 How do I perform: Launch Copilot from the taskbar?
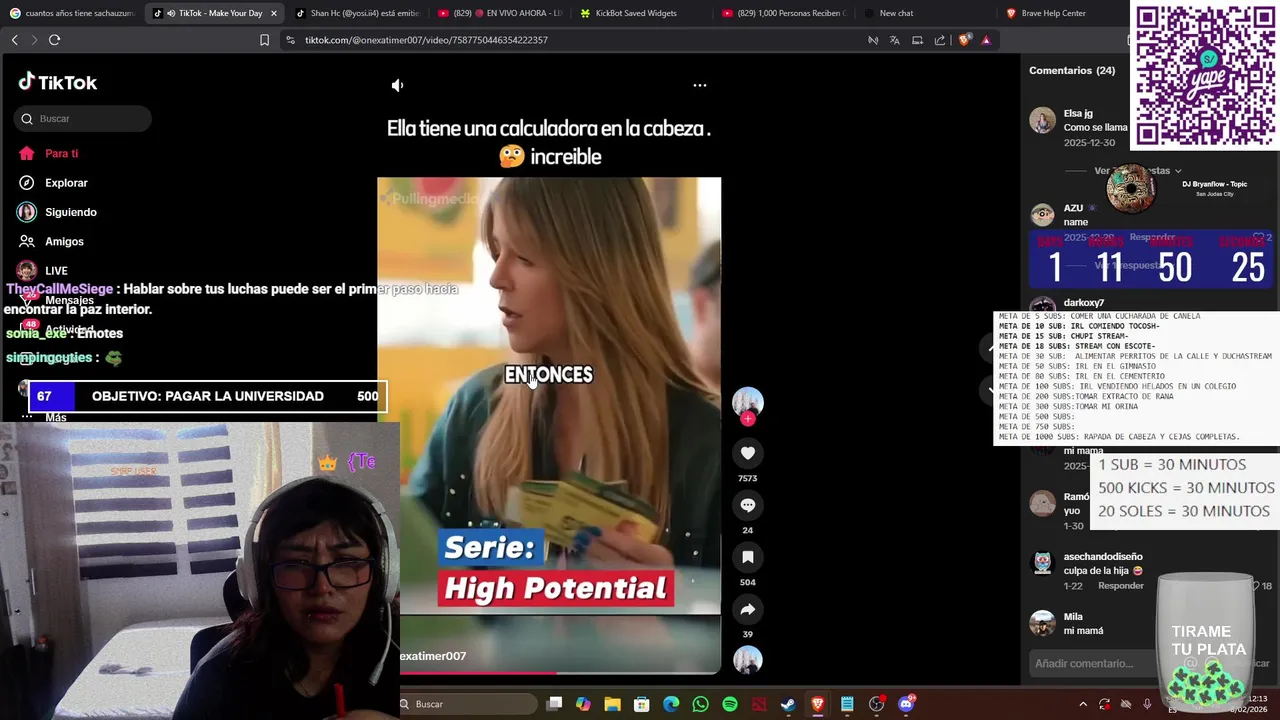click(584, 704)
